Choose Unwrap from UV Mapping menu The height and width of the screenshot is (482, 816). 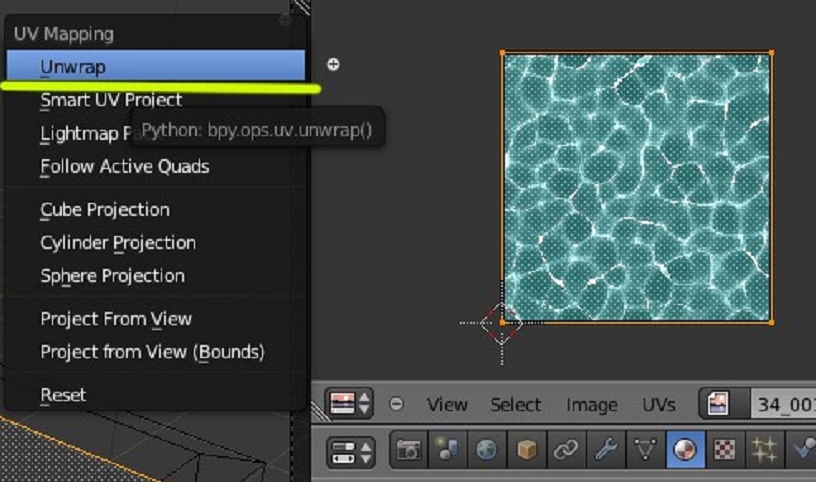[x=73, y=67]
